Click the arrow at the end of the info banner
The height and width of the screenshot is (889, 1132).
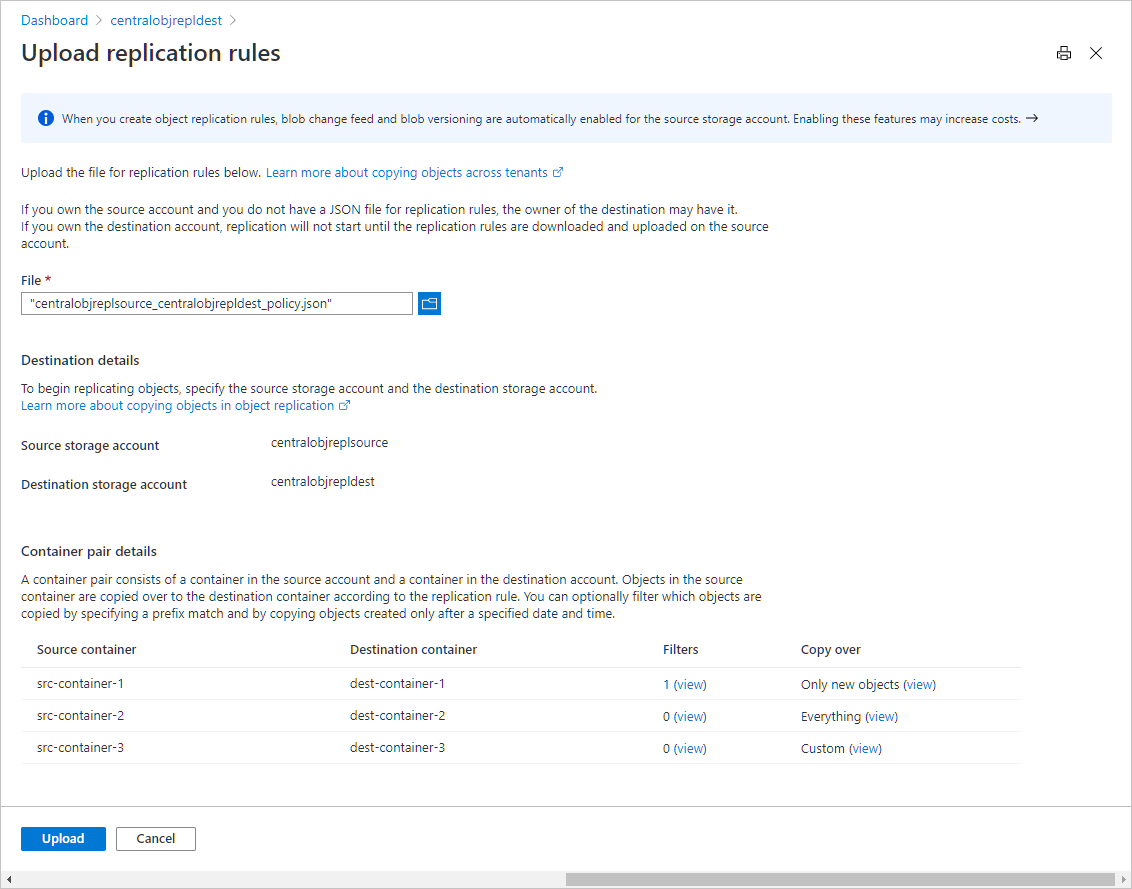tap(1033, 118)
